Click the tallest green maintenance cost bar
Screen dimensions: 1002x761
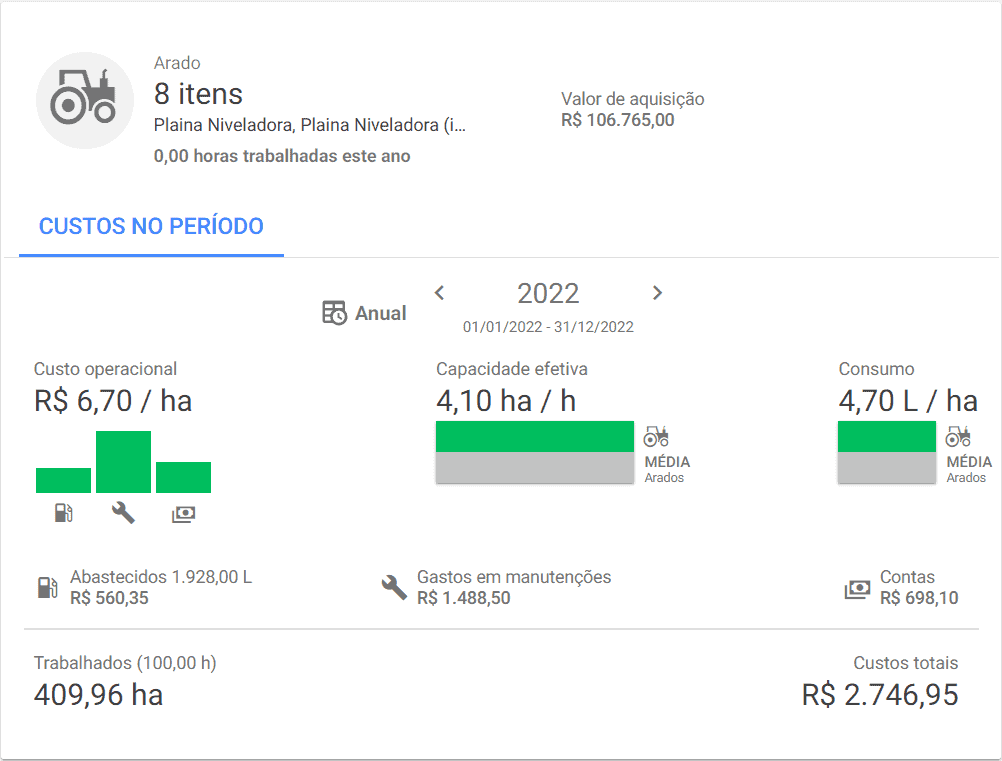pos(123,461)
